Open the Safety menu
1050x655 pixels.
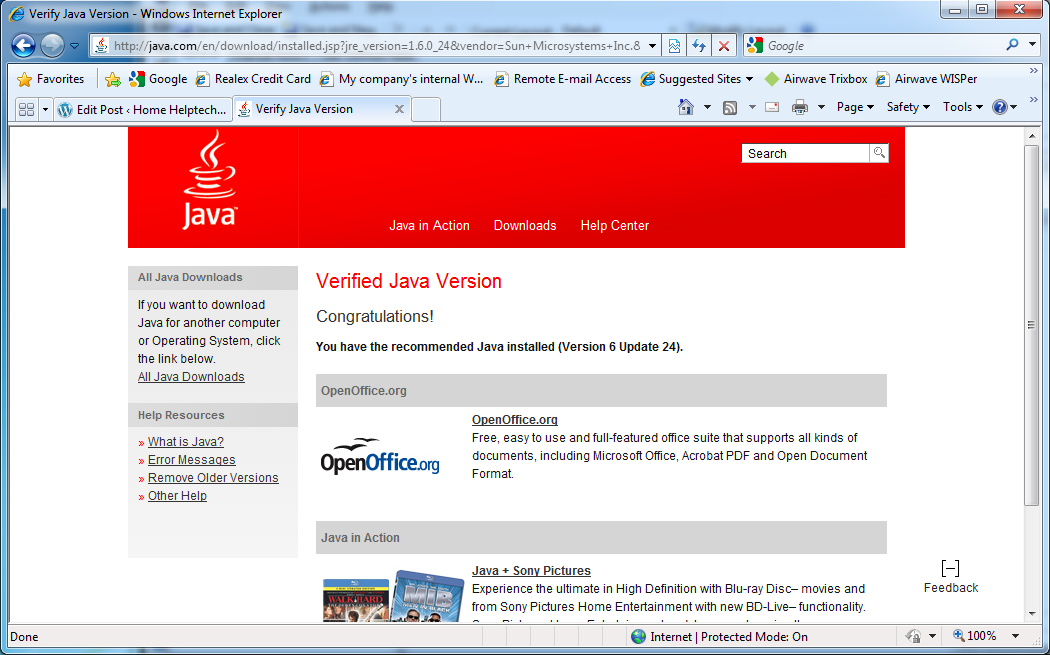(908, 107)
